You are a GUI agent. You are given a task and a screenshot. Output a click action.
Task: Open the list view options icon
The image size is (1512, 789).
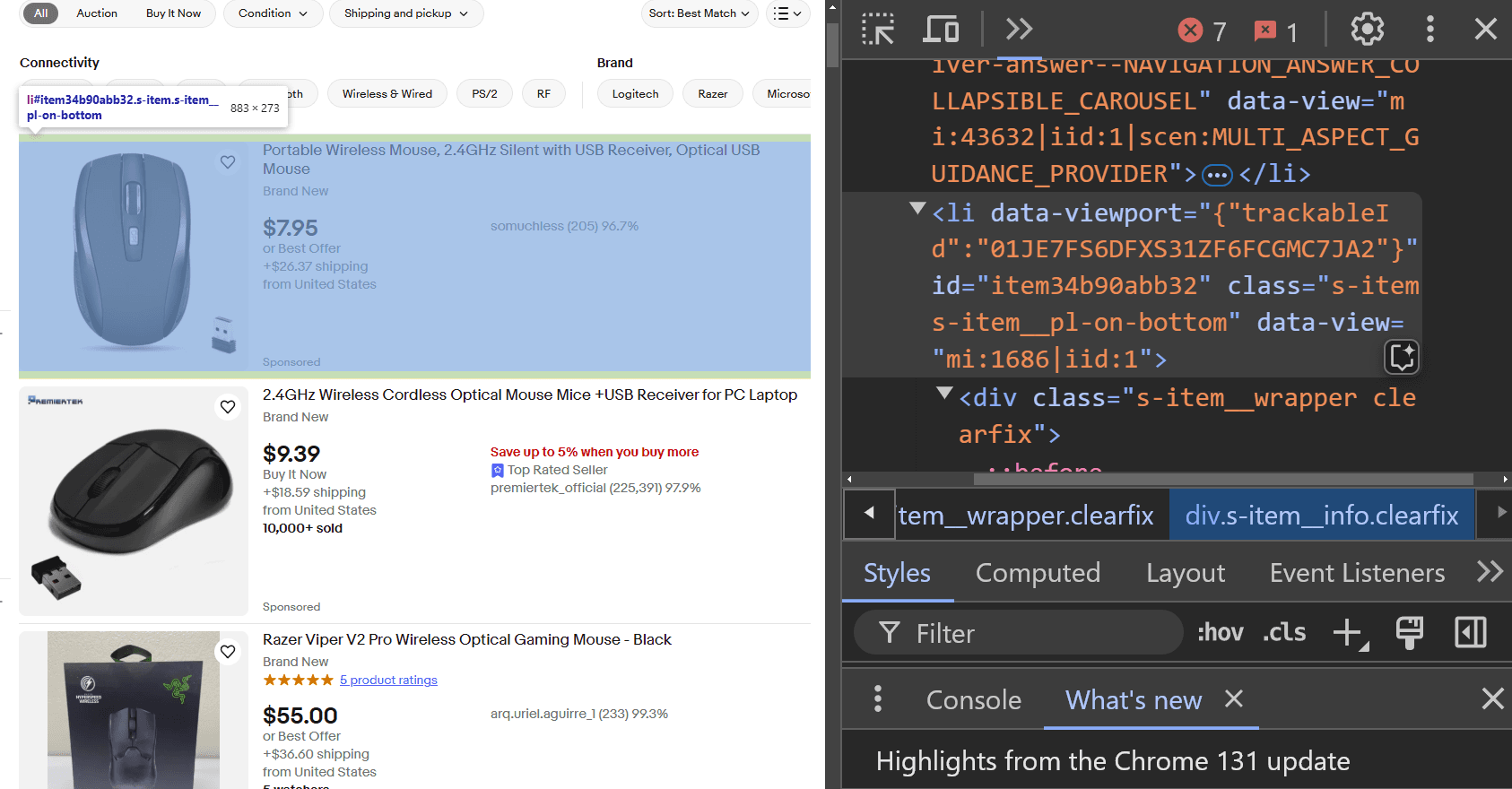[787, 13]
